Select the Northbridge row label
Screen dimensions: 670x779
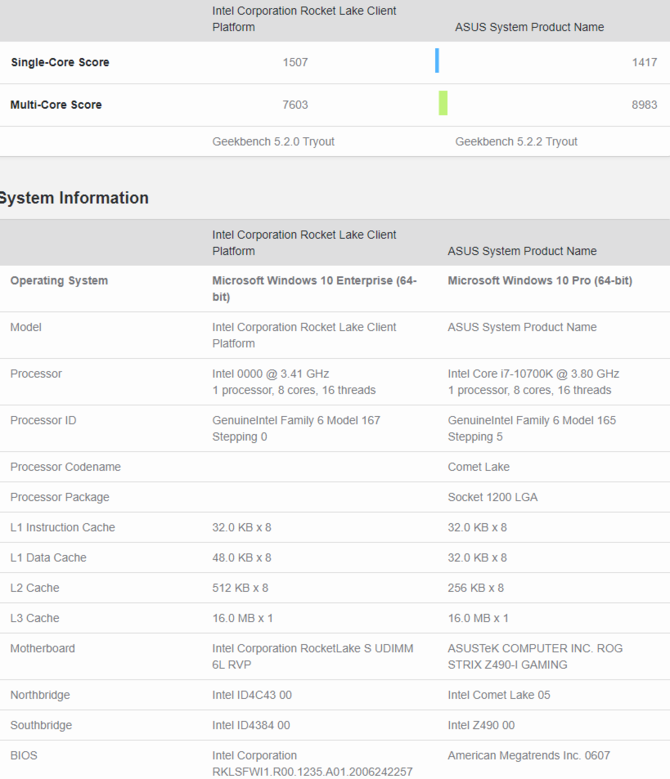(40, 696)
